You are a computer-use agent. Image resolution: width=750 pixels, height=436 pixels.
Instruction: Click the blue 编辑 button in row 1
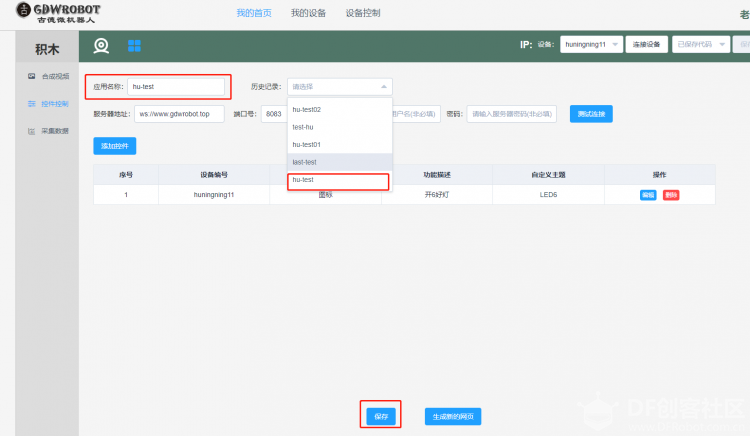[648, 195]
